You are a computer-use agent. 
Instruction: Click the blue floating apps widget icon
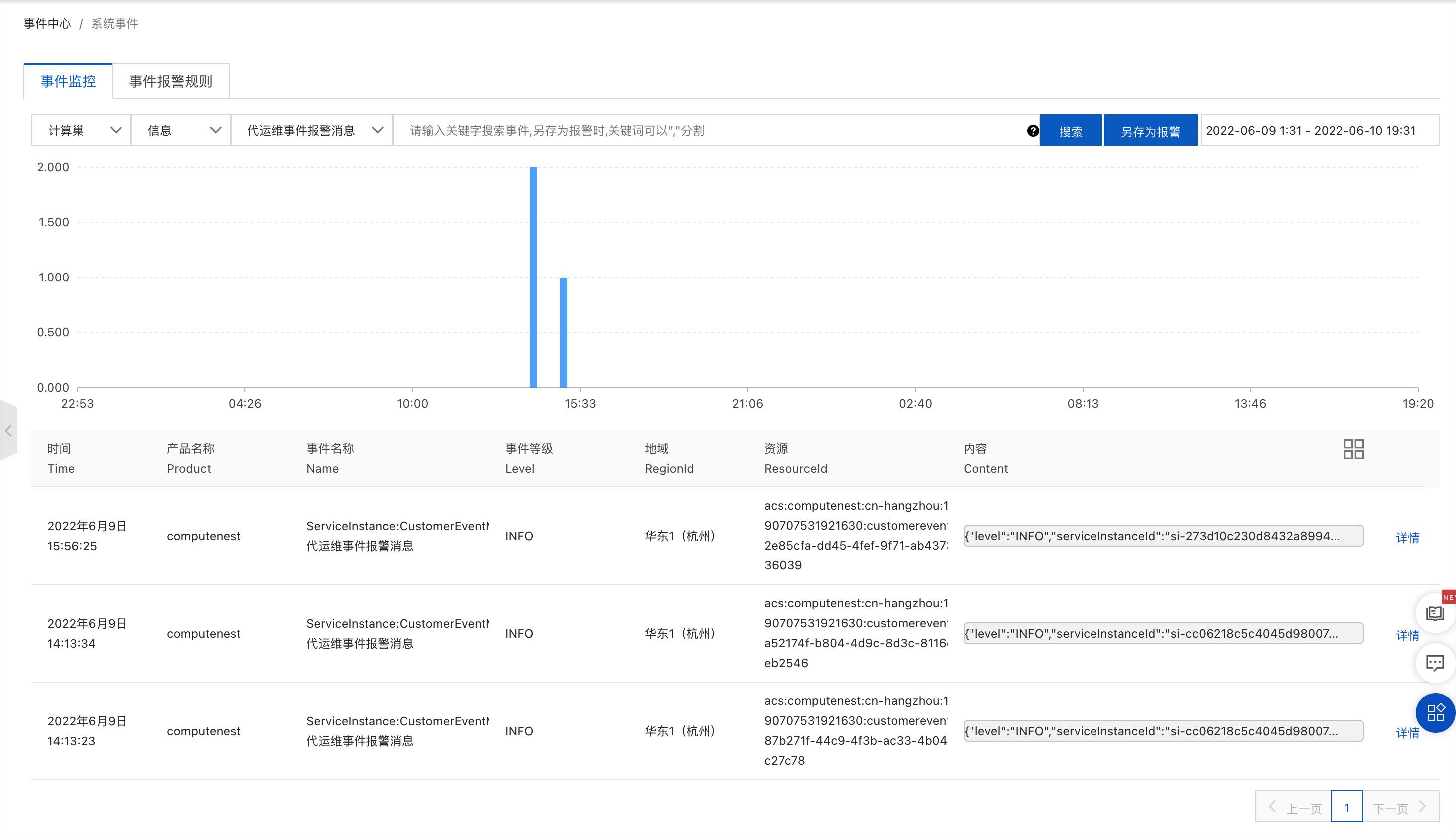pos(1435,712)
